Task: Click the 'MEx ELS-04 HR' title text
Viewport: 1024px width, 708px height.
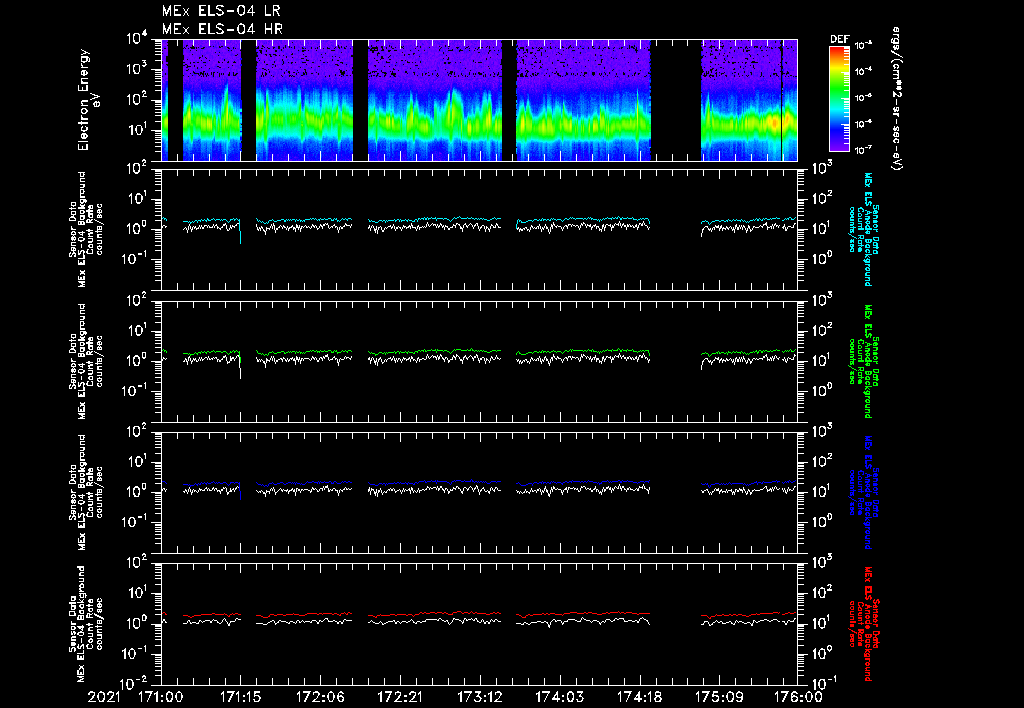Action: click(x=222, y=29)
